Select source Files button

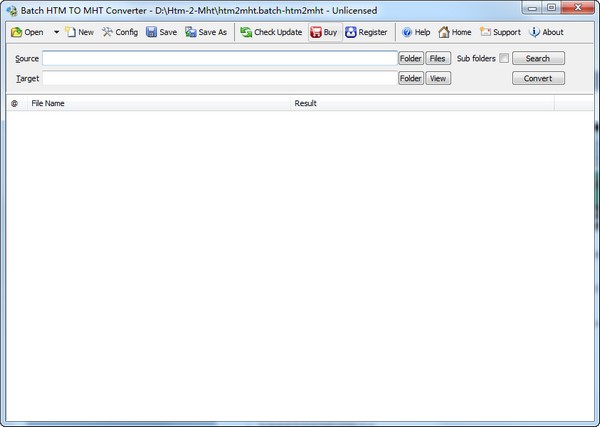438,58
